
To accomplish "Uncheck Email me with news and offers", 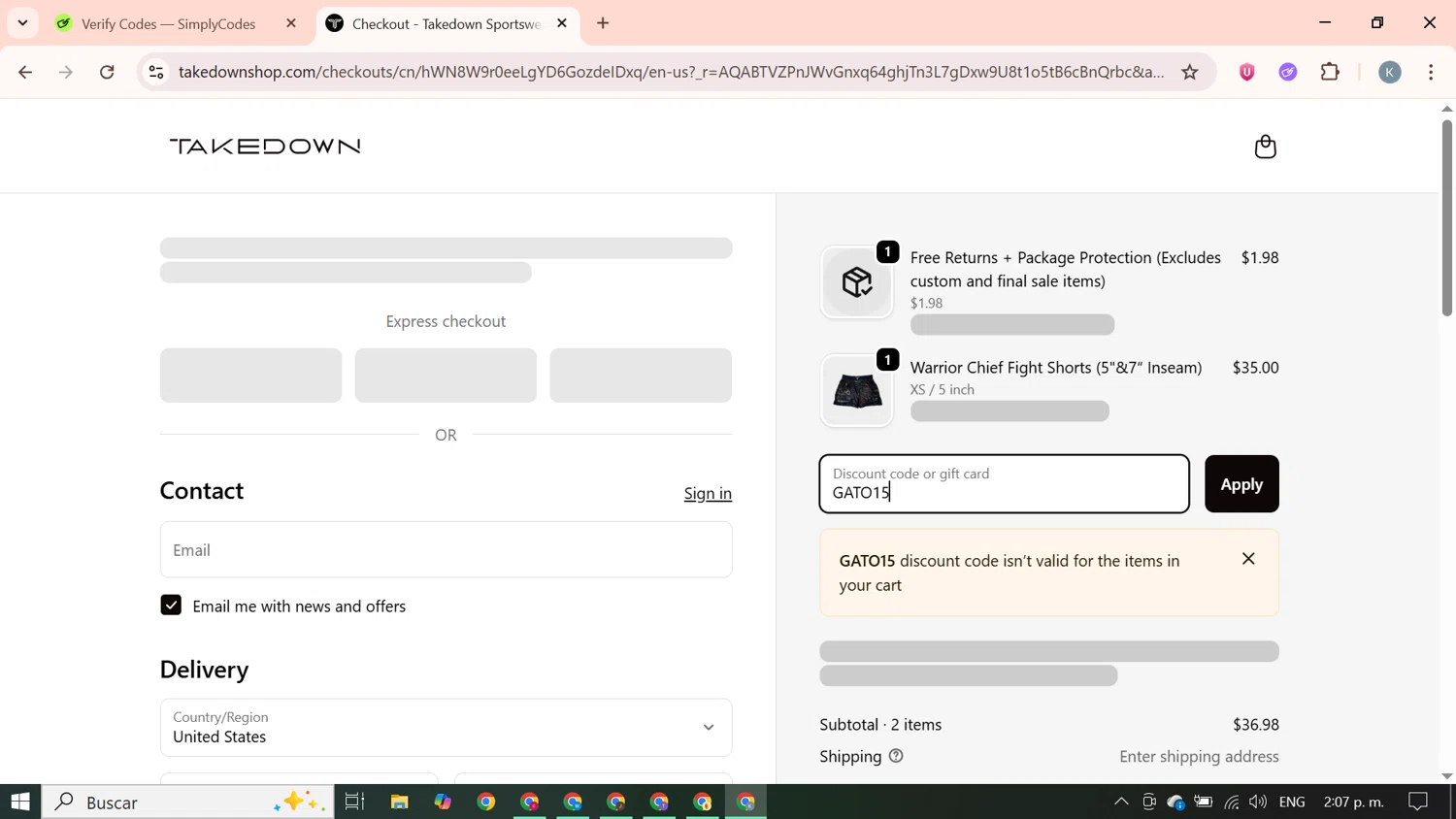I will click(171, 606).
